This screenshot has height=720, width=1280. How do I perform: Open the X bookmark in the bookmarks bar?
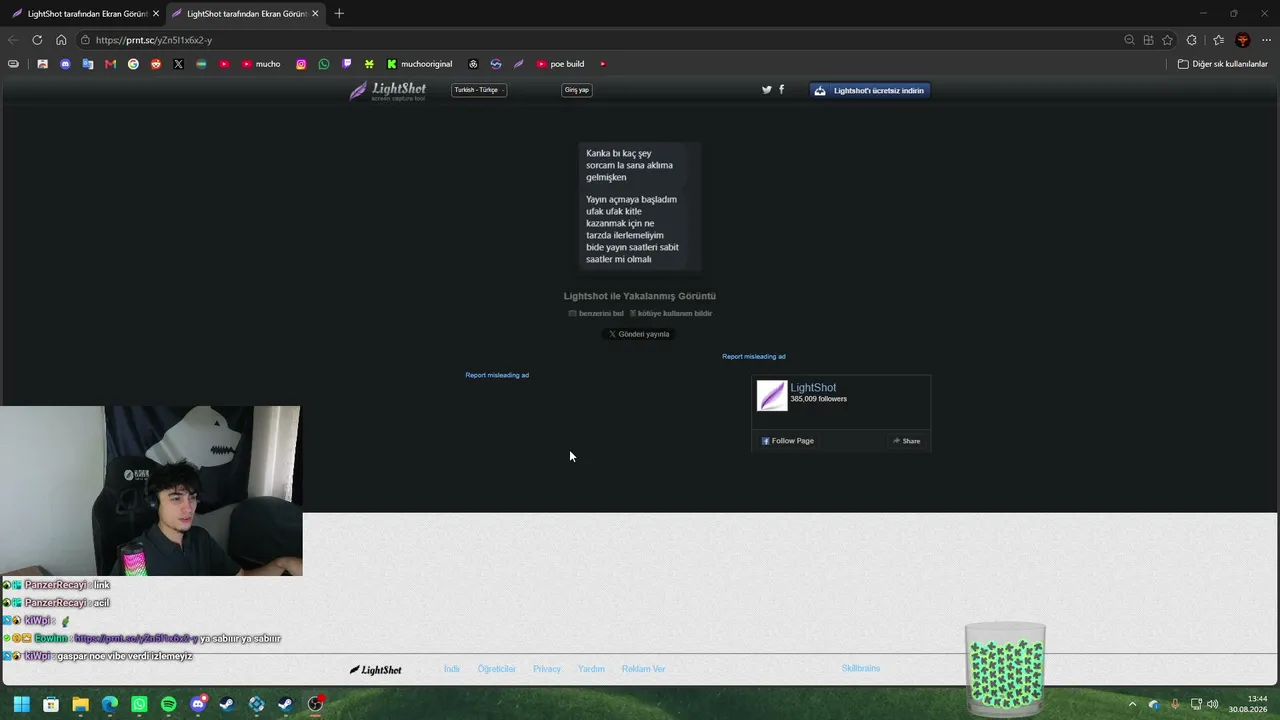178,64
